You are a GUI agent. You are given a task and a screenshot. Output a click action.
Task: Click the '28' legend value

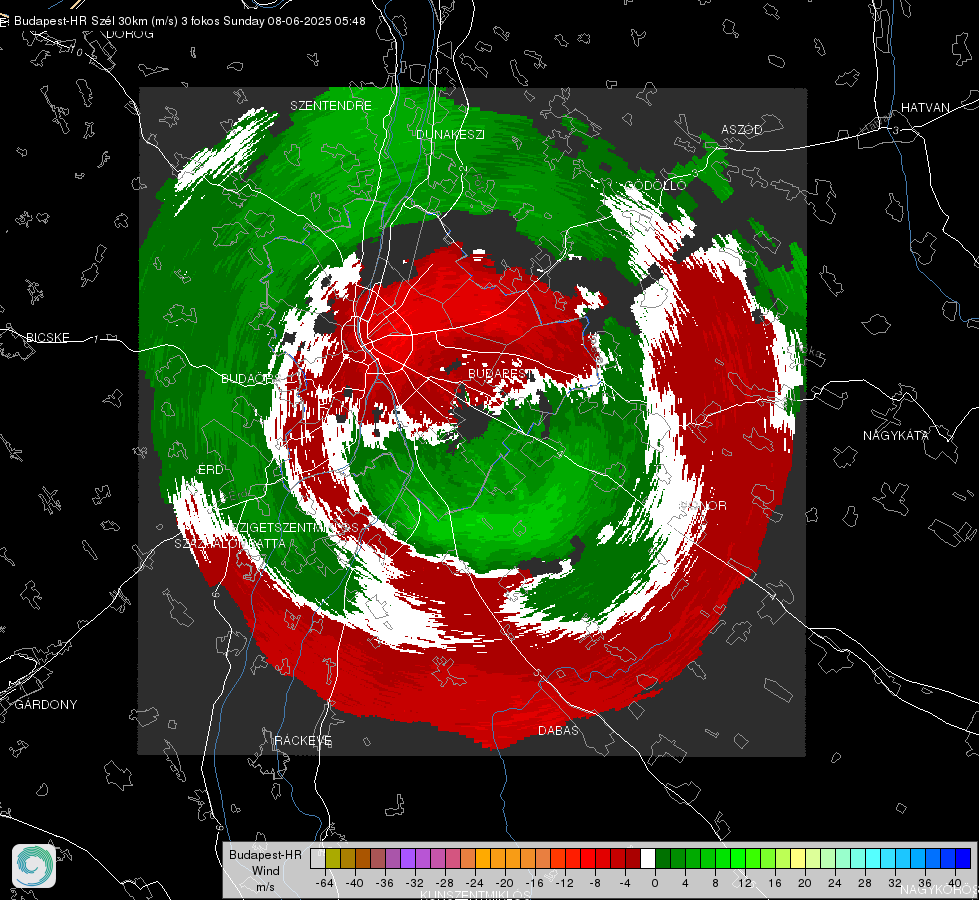pos(865,883)
